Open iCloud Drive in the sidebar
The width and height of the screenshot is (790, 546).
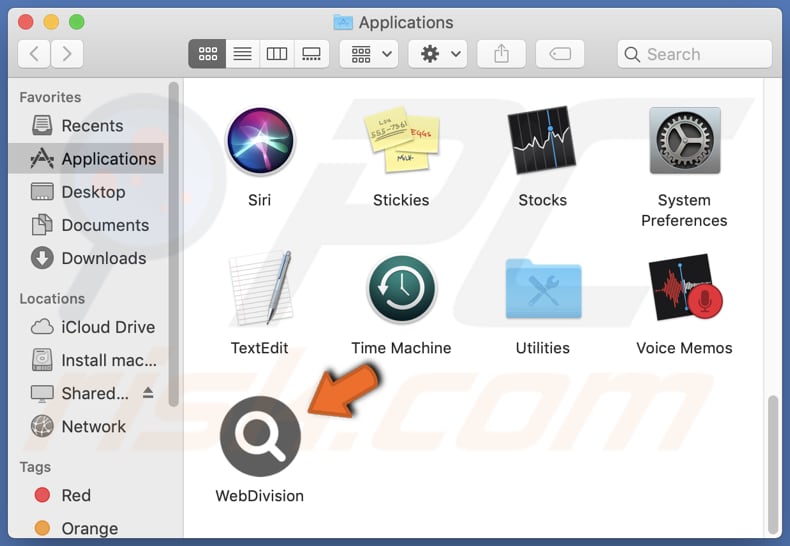tap(86, 327)
